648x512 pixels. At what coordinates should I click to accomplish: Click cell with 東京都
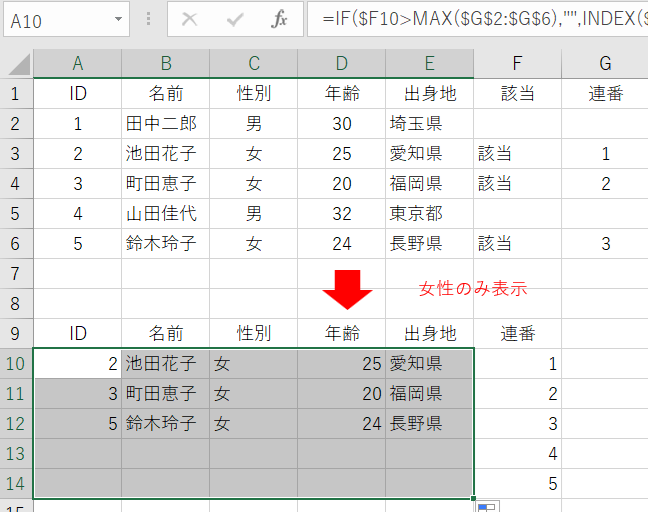[429, 214]
